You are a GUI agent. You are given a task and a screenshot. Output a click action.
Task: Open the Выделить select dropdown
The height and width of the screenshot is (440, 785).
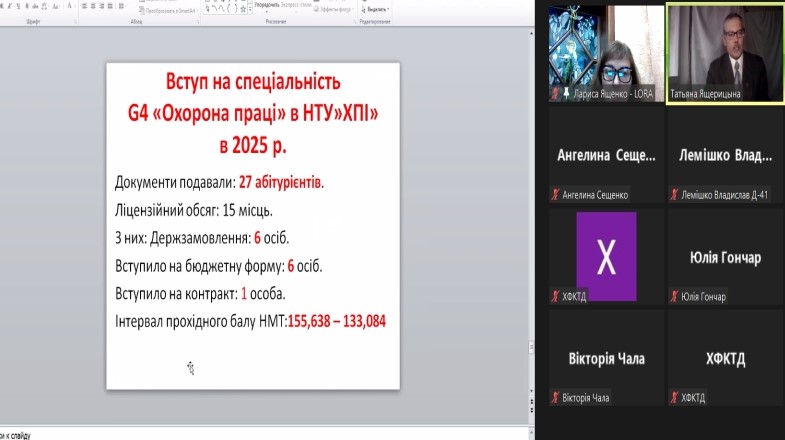click(x=375, y=9)
